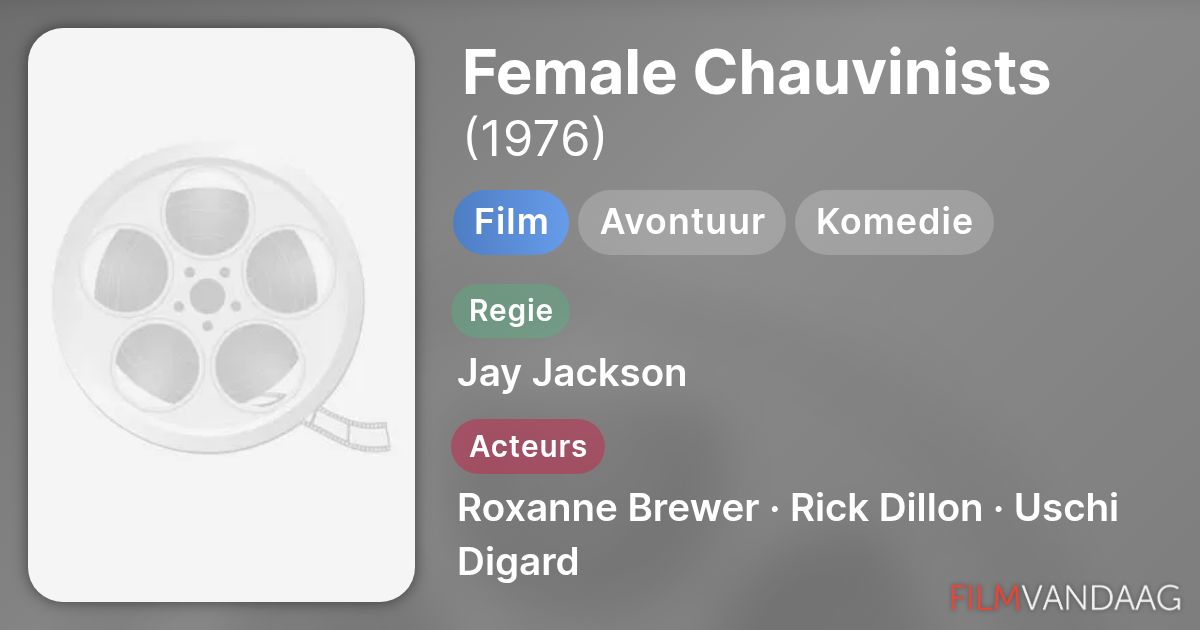Click the white VANDAAG part of the logo
The image size is (1200, 630).
pyautogui.click(x=1101, y=597)
